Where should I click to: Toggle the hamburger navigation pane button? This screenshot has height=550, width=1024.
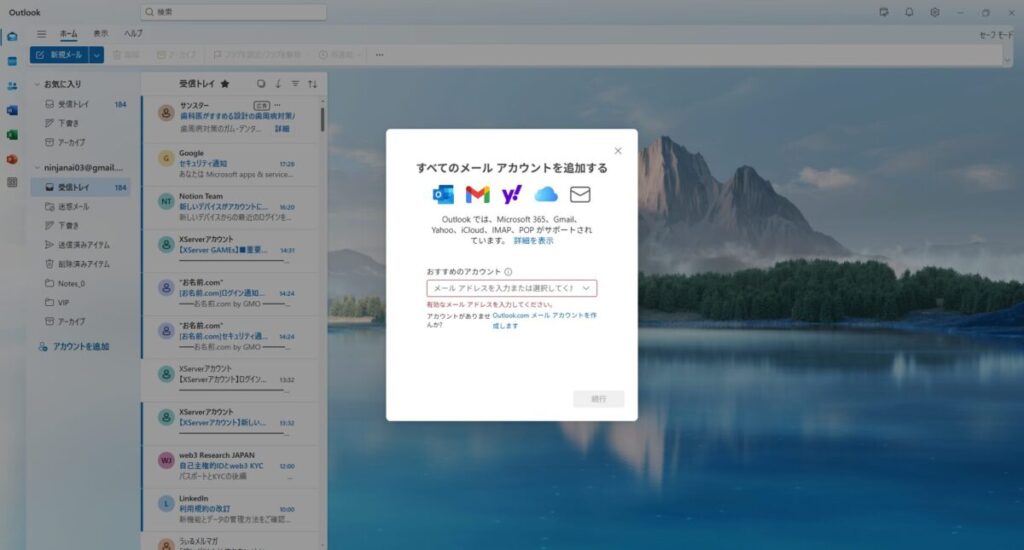(x=41, y=33)
